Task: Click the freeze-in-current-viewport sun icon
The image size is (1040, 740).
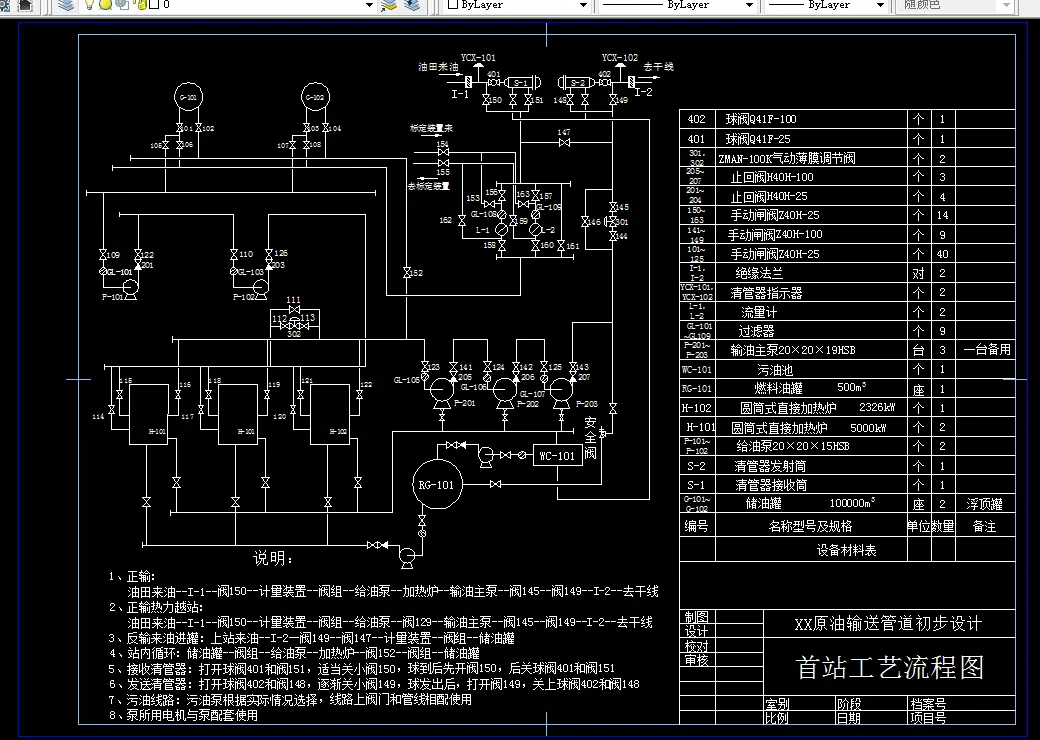Action: pyautogui.click(x=123, y=6)
